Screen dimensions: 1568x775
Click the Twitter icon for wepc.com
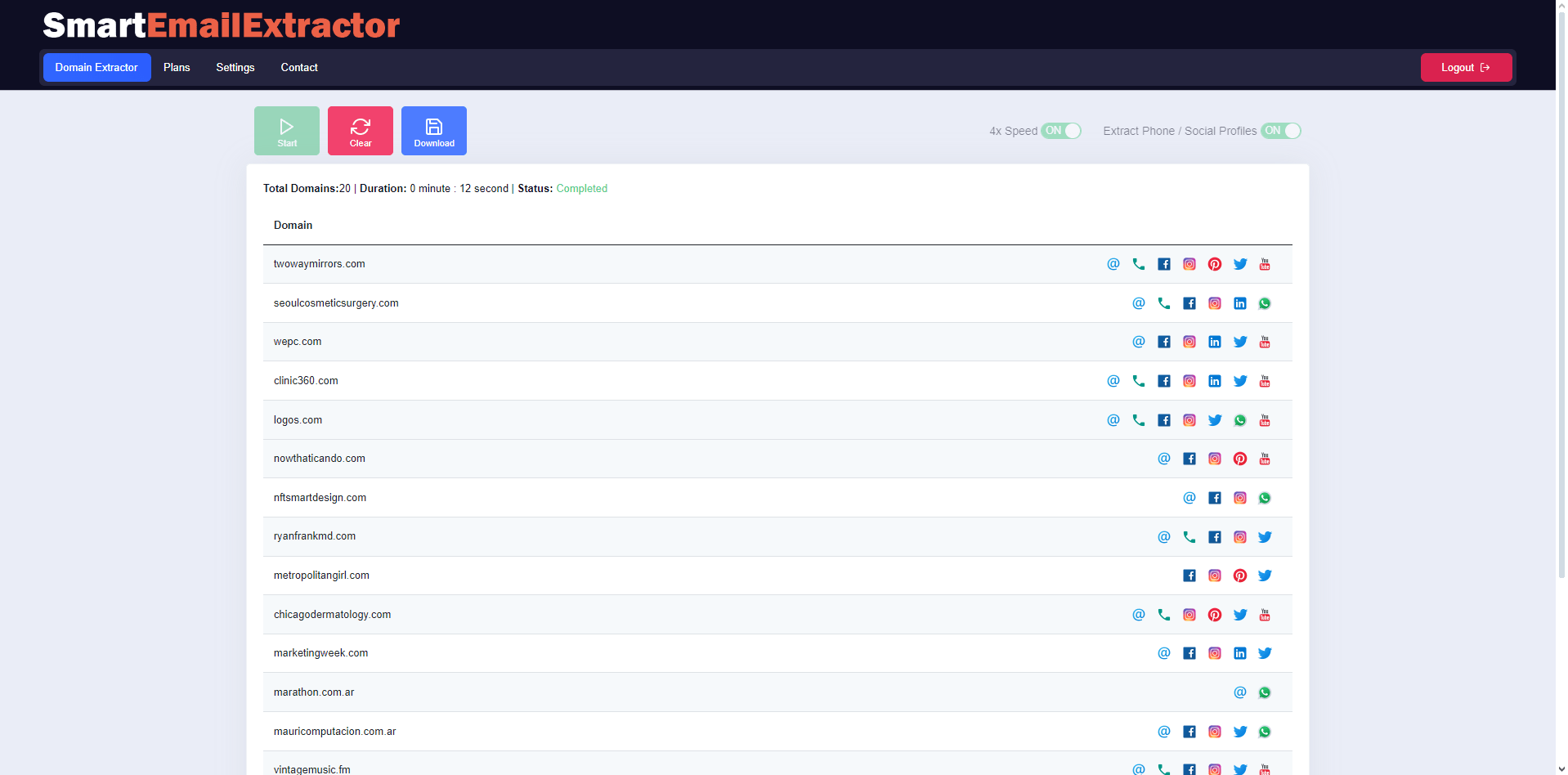[x=1239, y=342]
